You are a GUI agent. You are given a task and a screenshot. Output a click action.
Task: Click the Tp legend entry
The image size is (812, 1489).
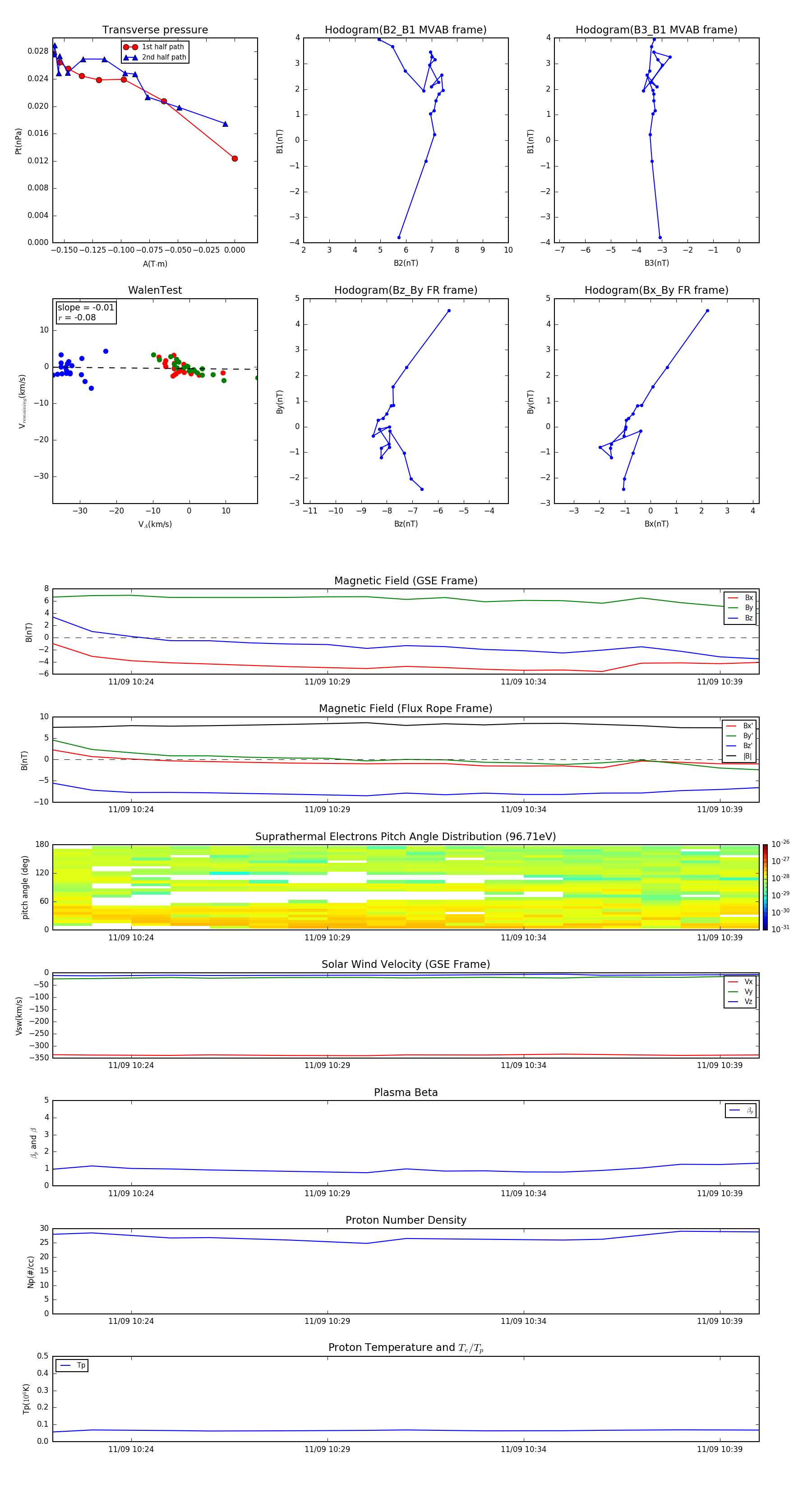72,1365
